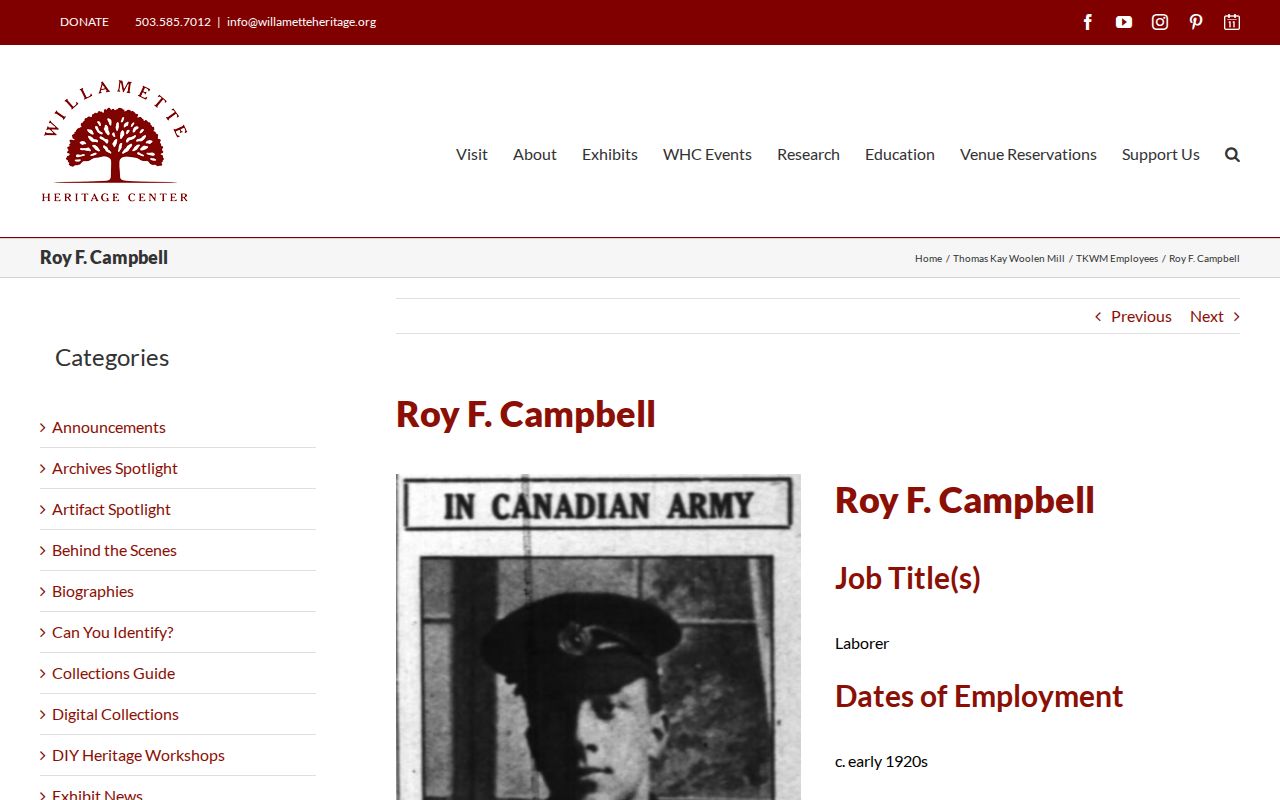Open the Venue Reservations menu
The height and width of the screenshot is (800, 1280).
(1028, 154)
